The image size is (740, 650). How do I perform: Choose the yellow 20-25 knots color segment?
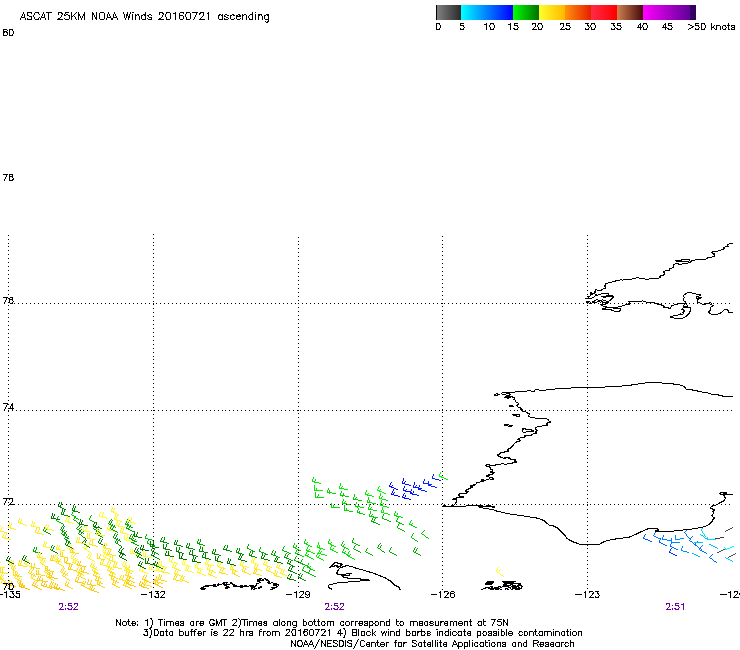pyautogui.click(x=552, y=12)
